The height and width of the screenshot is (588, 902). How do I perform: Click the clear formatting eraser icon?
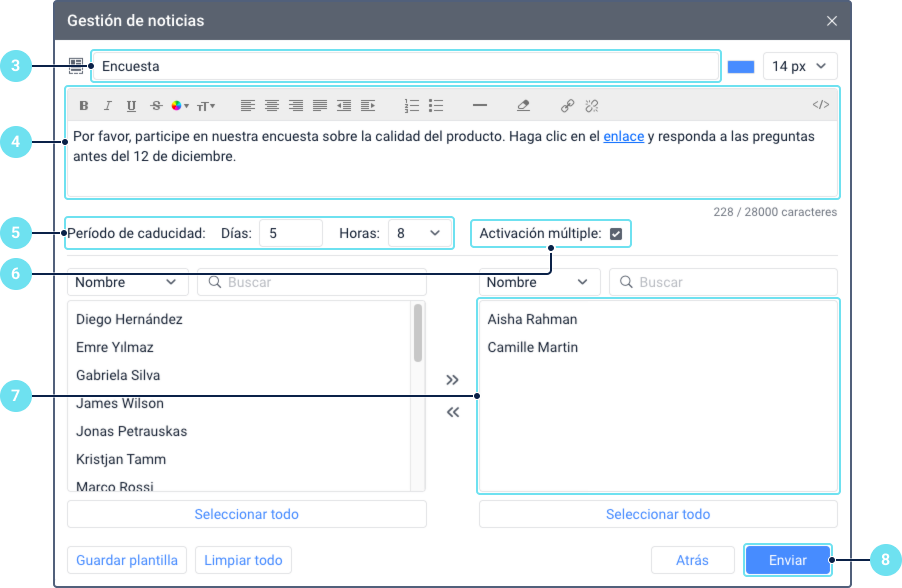pyautogui.click(x=523, y=106)
